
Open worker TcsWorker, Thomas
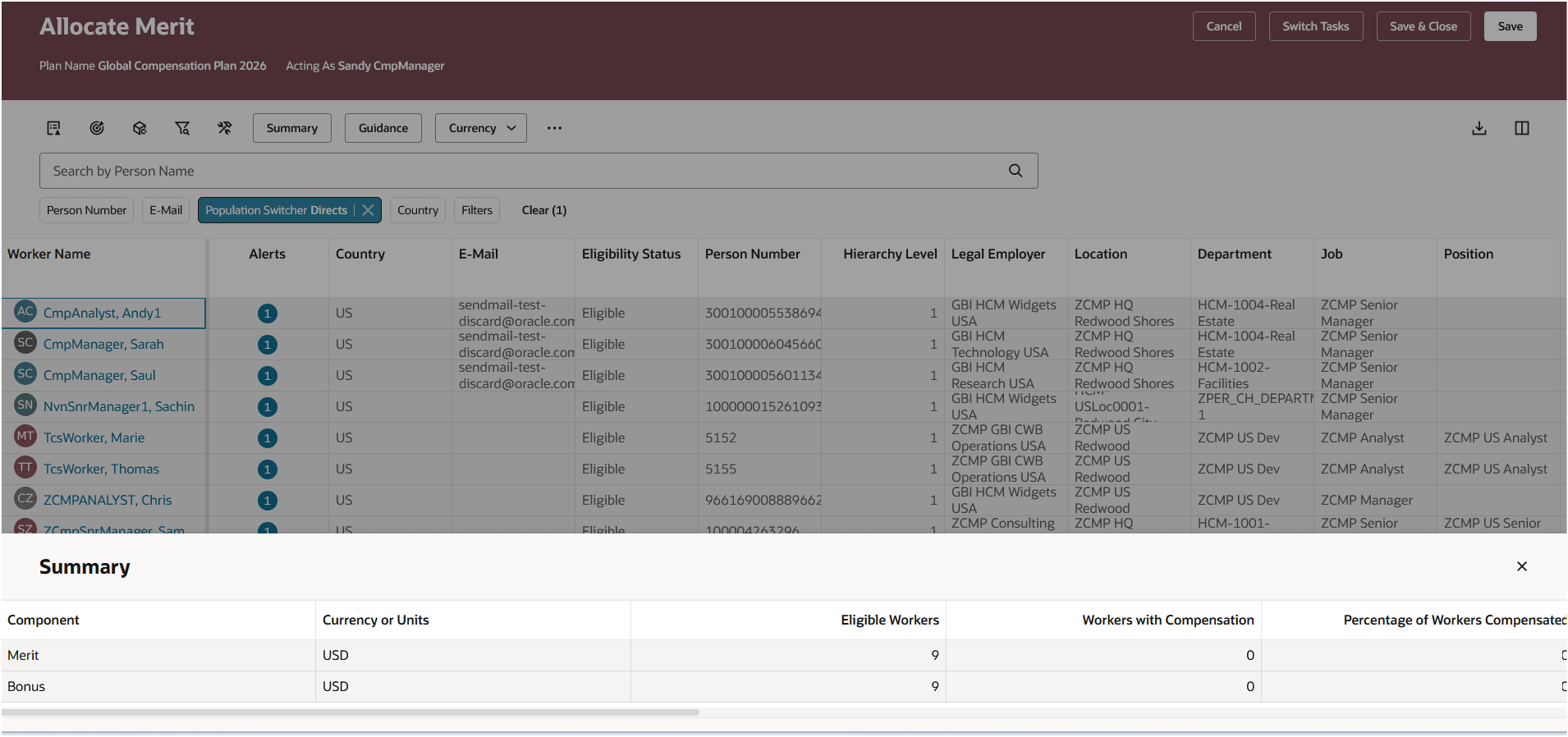[x=101, y=469]
